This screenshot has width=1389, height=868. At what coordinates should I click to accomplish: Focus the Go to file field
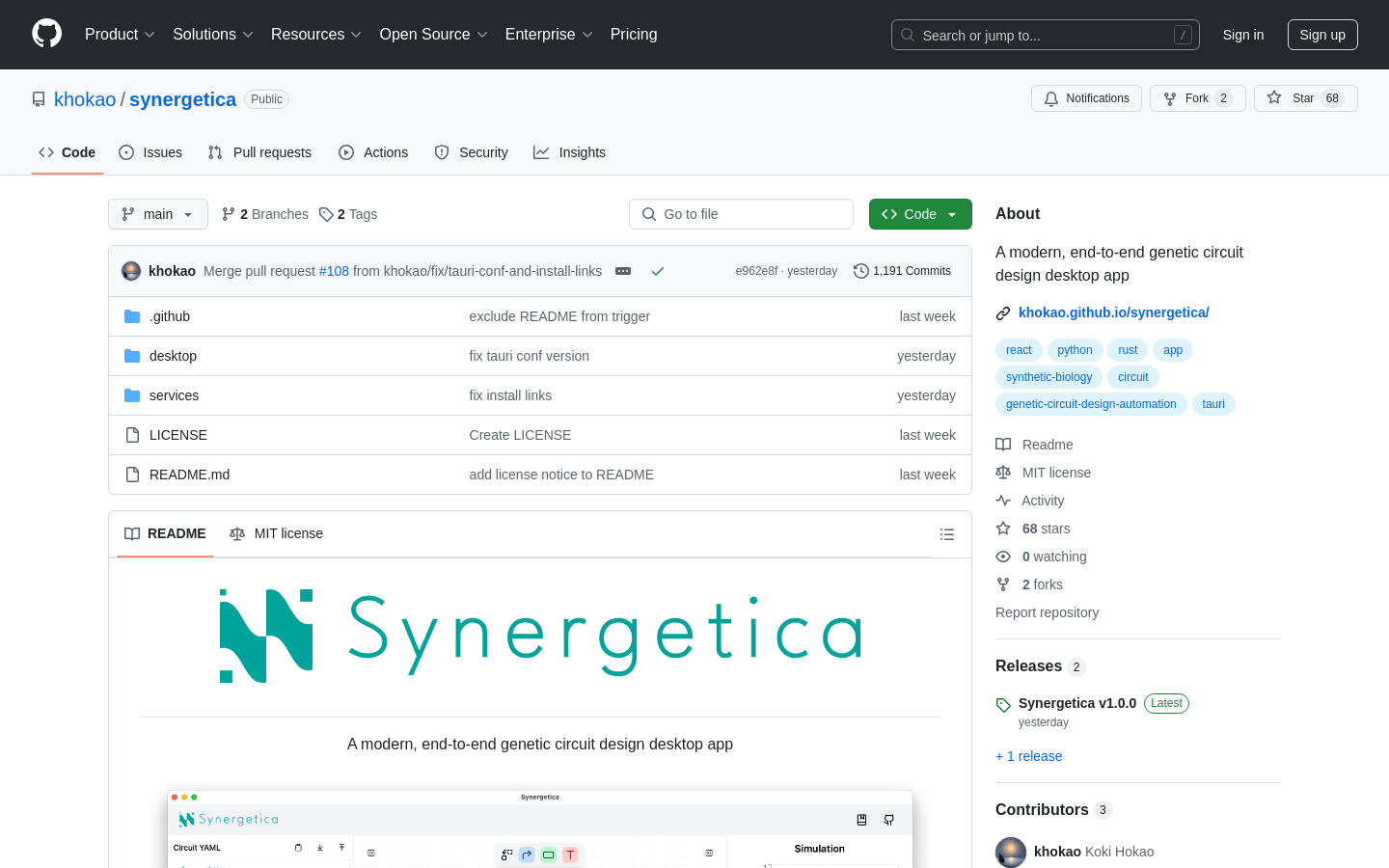[741, 214]
